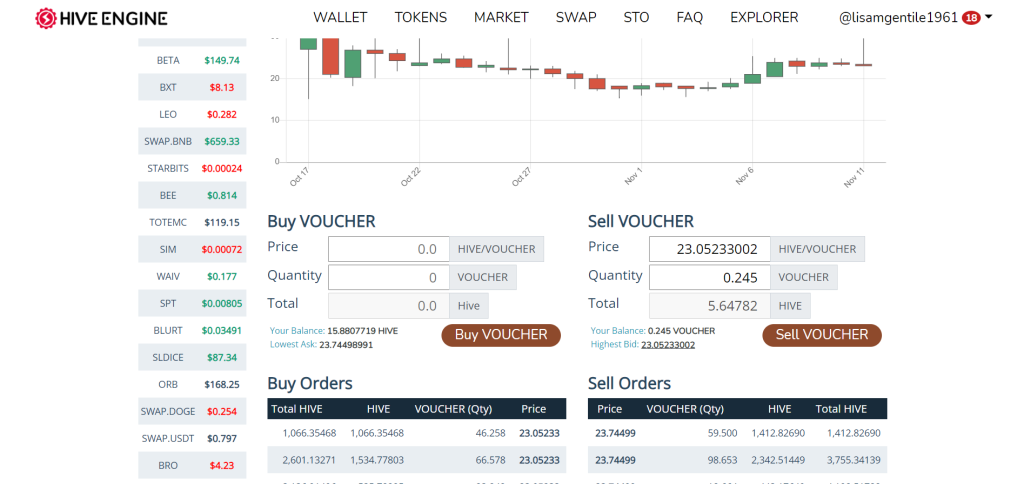Screen dimensions: 1024x484
Task: Navigate to SWAP
Action: (x=576, y=18)
